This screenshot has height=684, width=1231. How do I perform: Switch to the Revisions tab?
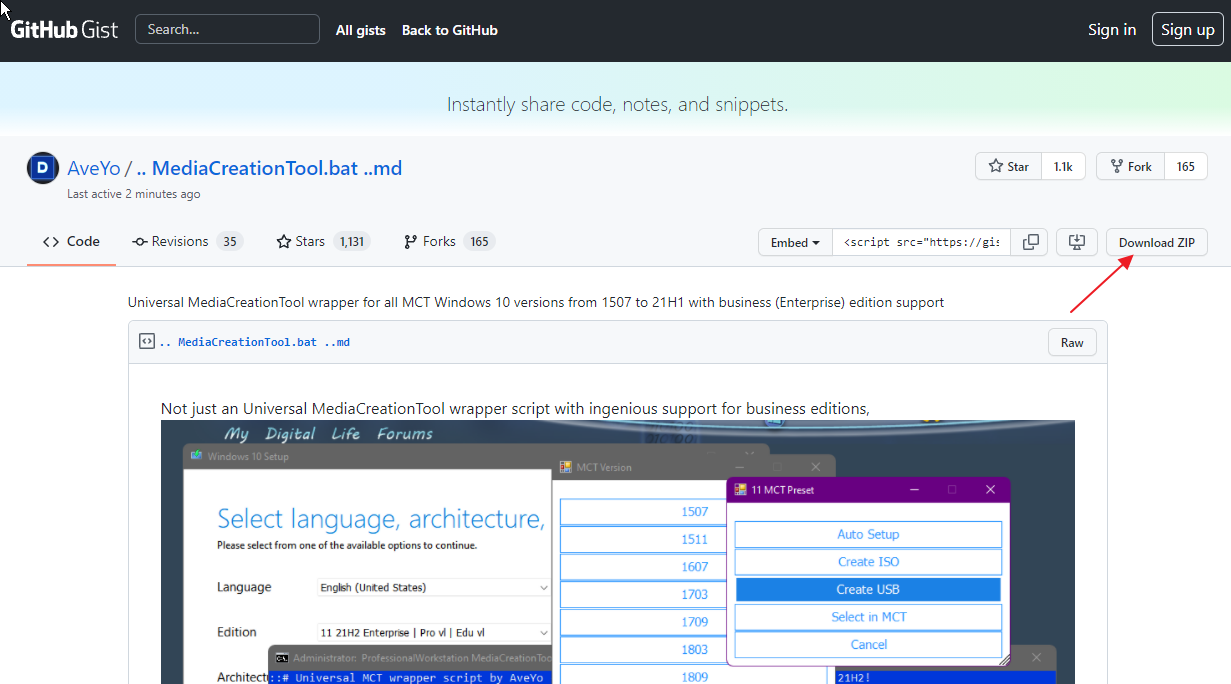(x=188, y=241)
